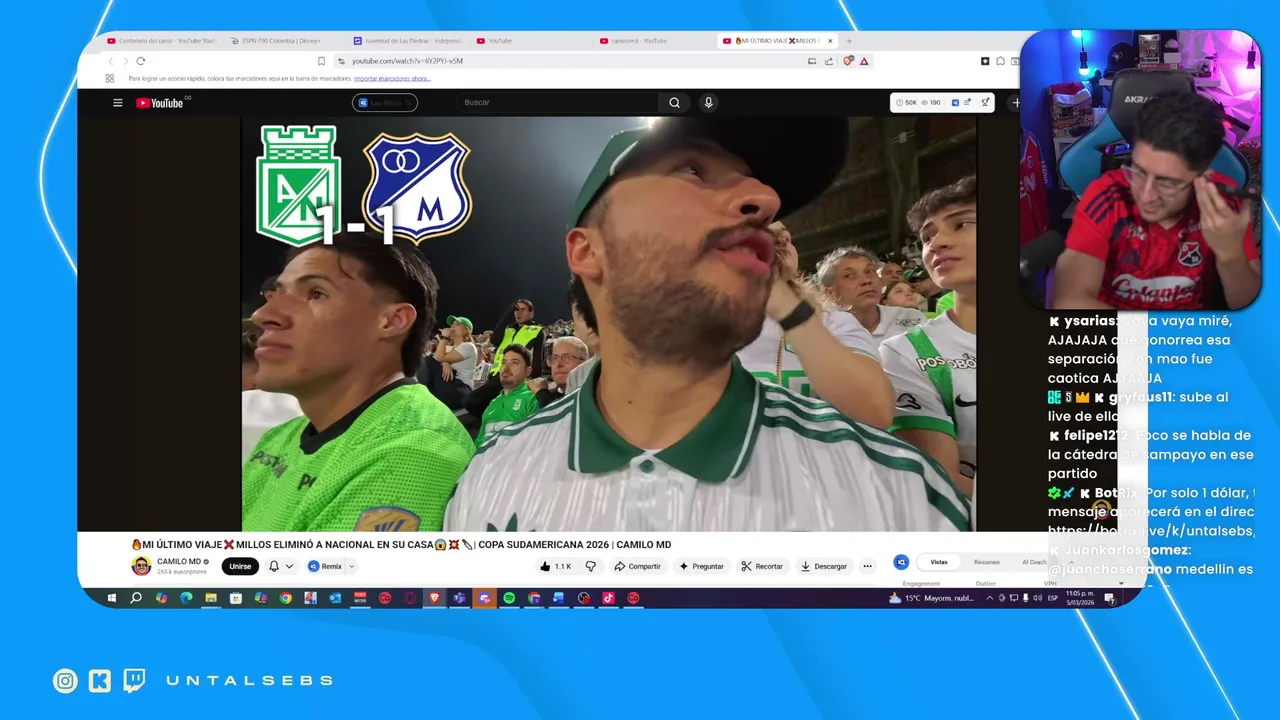
Task: Start voice search with the microphone
Action: (708, 102)
